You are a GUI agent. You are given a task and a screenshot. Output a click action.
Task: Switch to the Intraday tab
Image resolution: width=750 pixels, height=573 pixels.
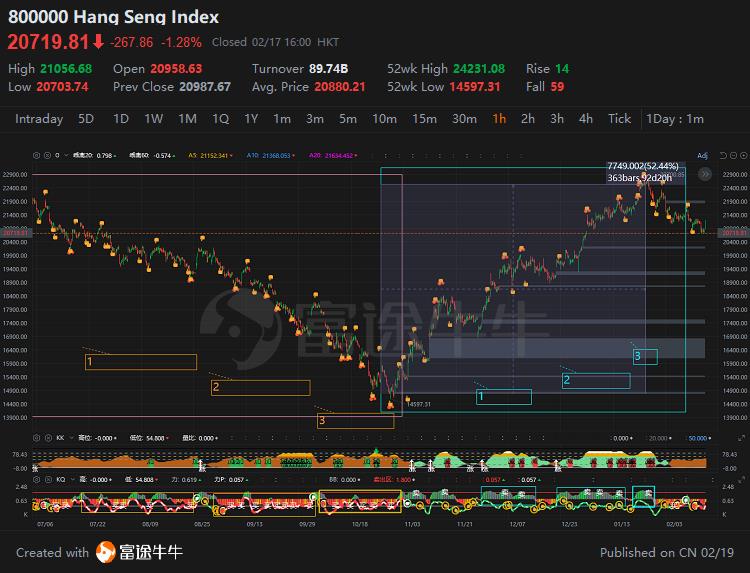pos(39,119)
